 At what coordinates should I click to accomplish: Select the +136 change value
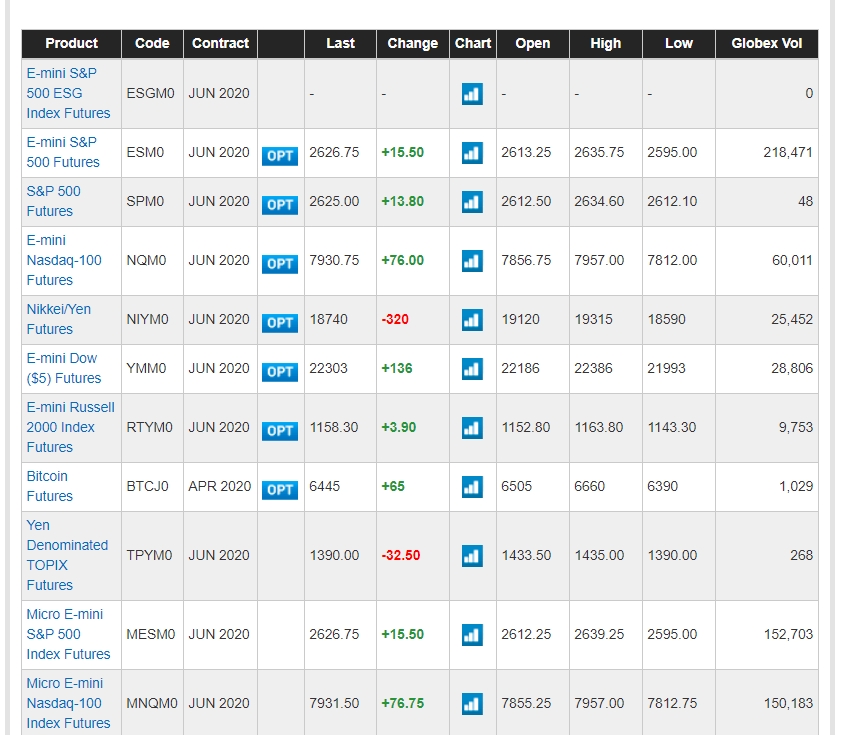[397, 368]
